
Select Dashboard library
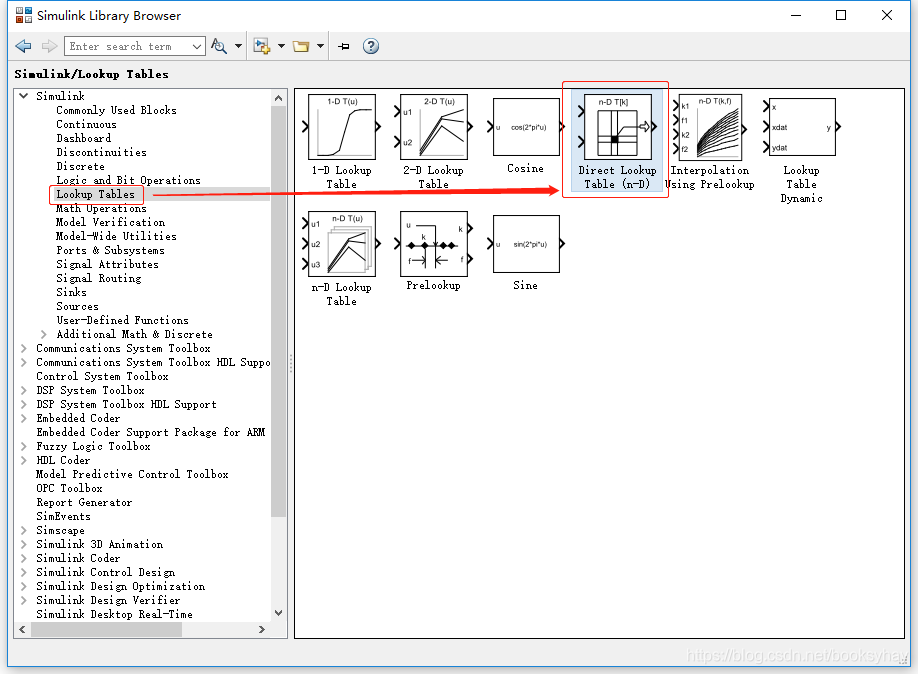click(x=83, y=138)
